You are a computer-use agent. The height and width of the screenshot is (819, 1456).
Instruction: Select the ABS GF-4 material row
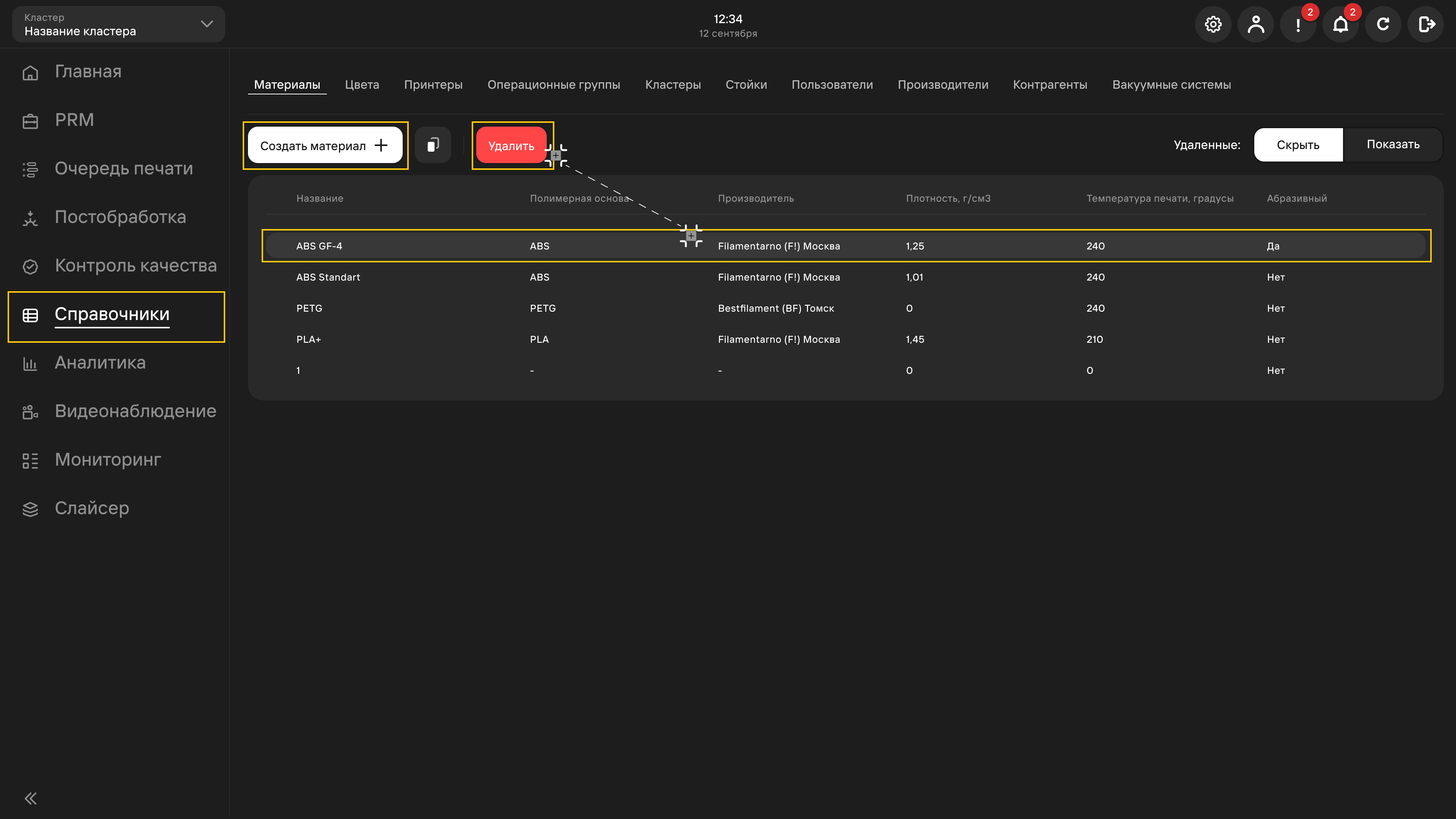point(846,246)
